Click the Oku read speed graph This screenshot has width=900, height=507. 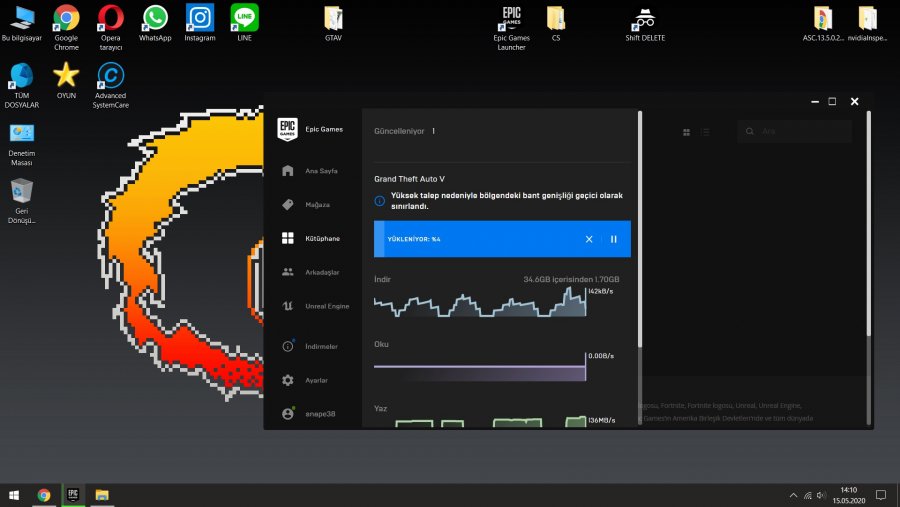[x=480, y=367]
